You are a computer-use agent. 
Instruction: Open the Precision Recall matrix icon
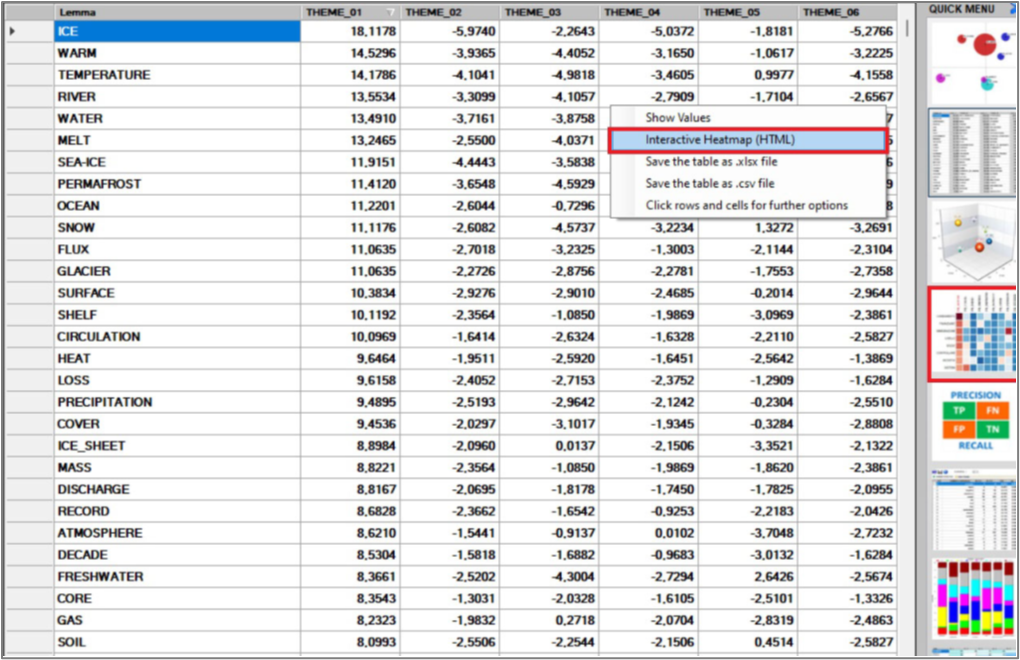click(972, 422)
